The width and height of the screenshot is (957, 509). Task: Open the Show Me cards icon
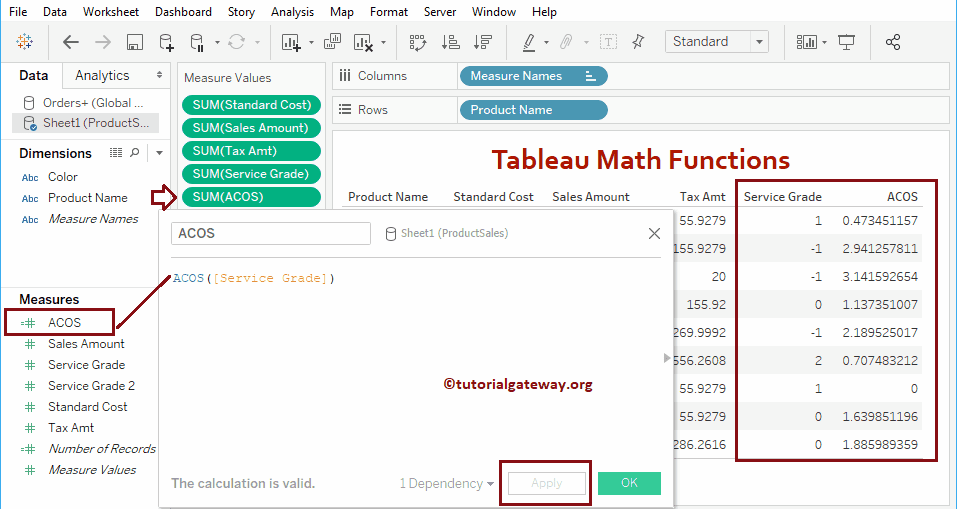coord(807,42)
